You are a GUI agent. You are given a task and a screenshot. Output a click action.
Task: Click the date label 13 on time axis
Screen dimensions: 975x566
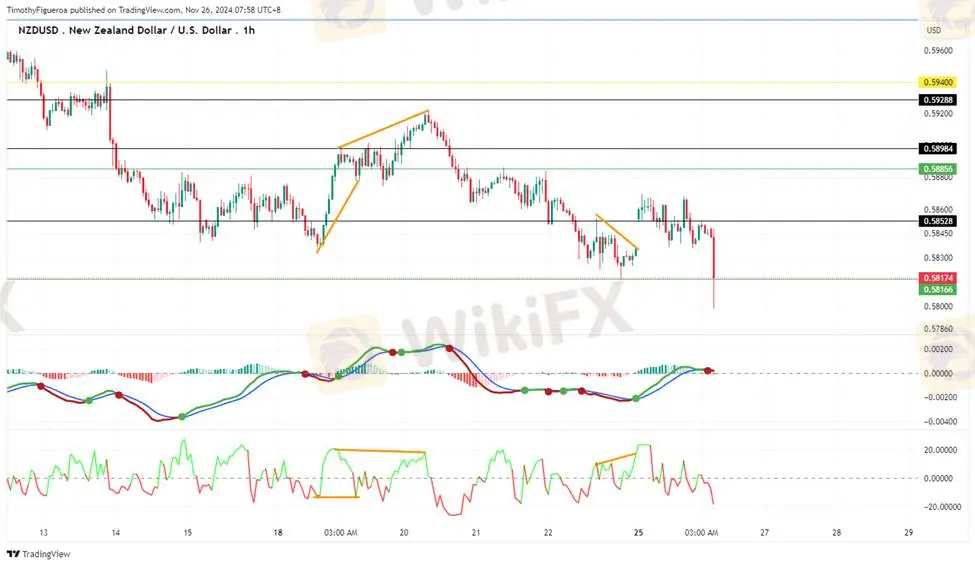(43, 532)
